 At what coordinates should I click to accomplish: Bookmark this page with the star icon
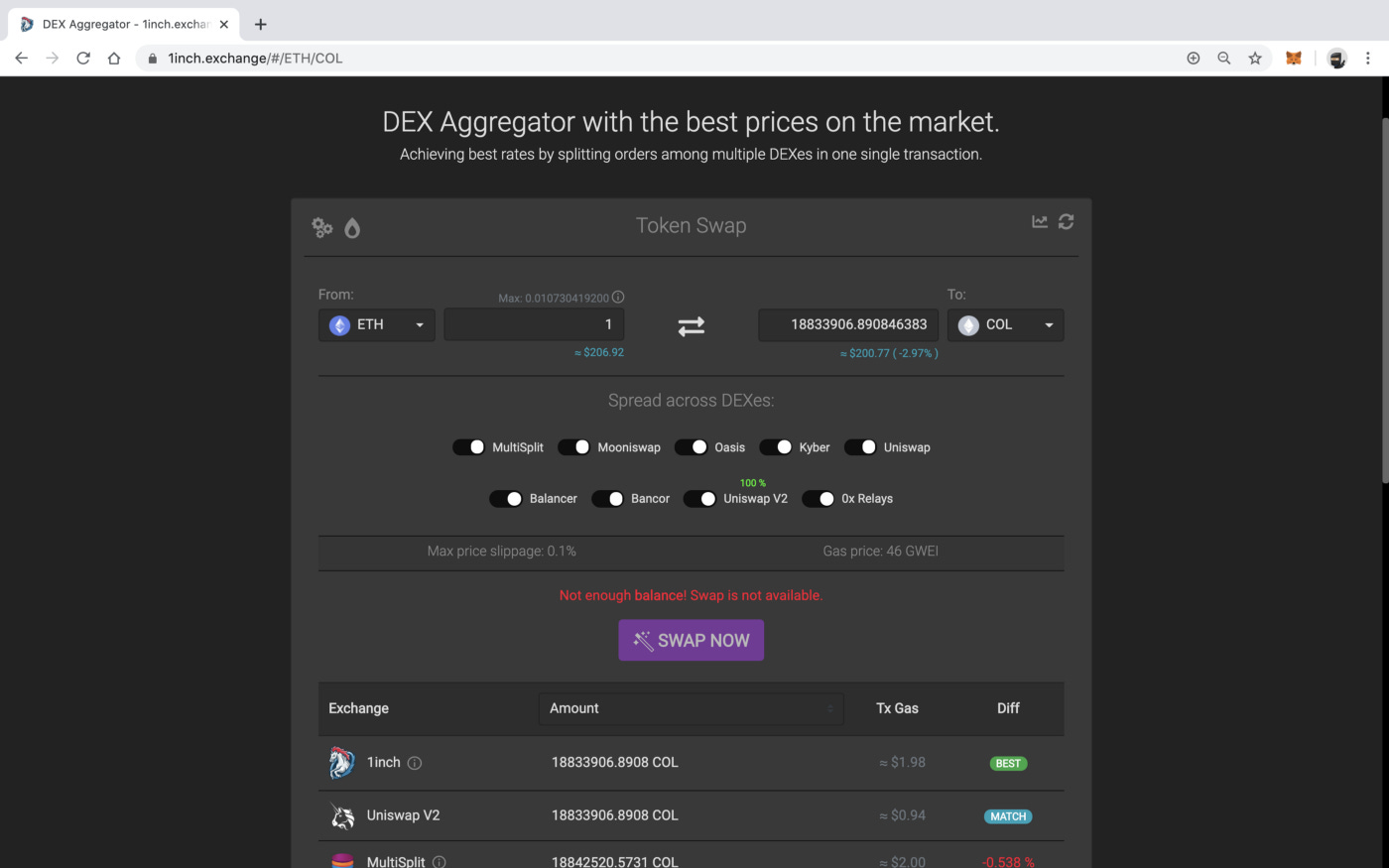(1255, 59)
